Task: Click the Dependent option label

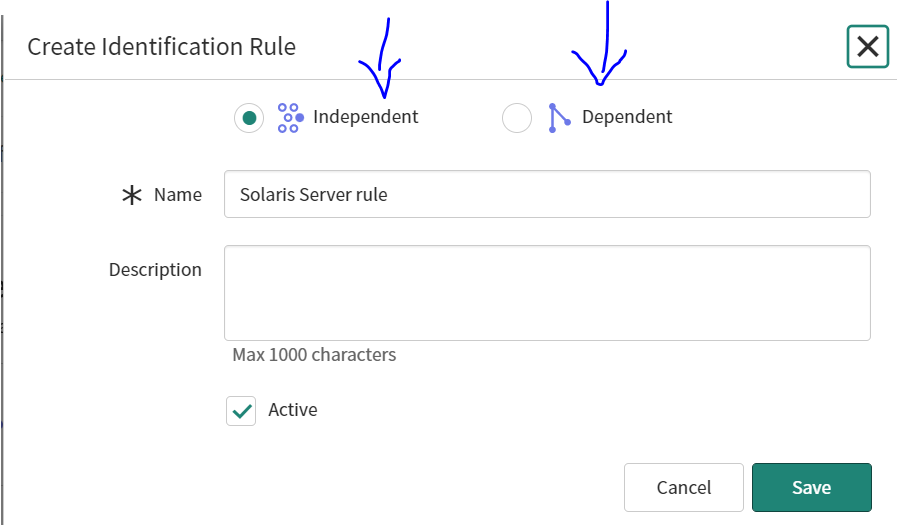Action: 627,117
